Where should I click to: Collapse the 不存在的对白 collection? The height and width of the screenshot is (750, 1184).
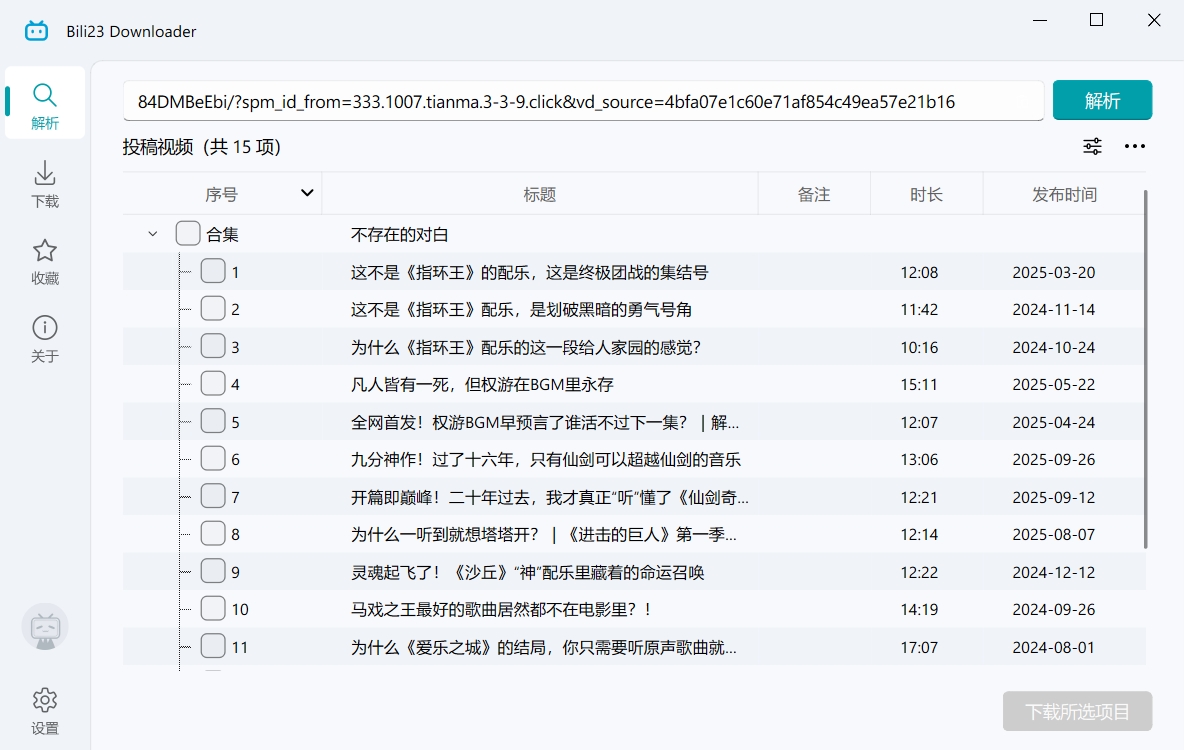[x=152, y=232]
